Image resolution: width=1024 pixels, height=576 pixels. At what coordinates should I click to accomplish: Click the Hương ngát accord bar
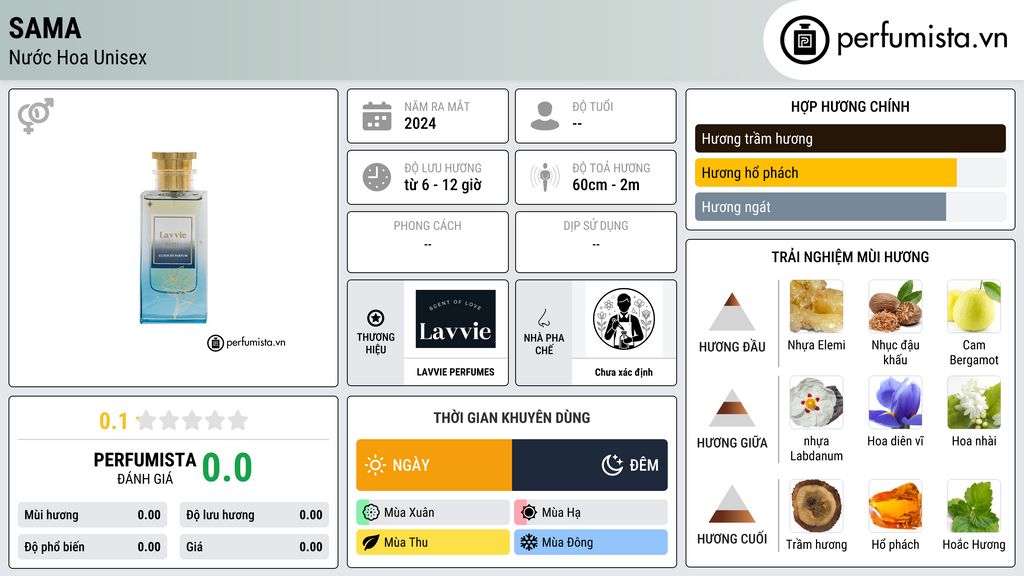(850, 206)
